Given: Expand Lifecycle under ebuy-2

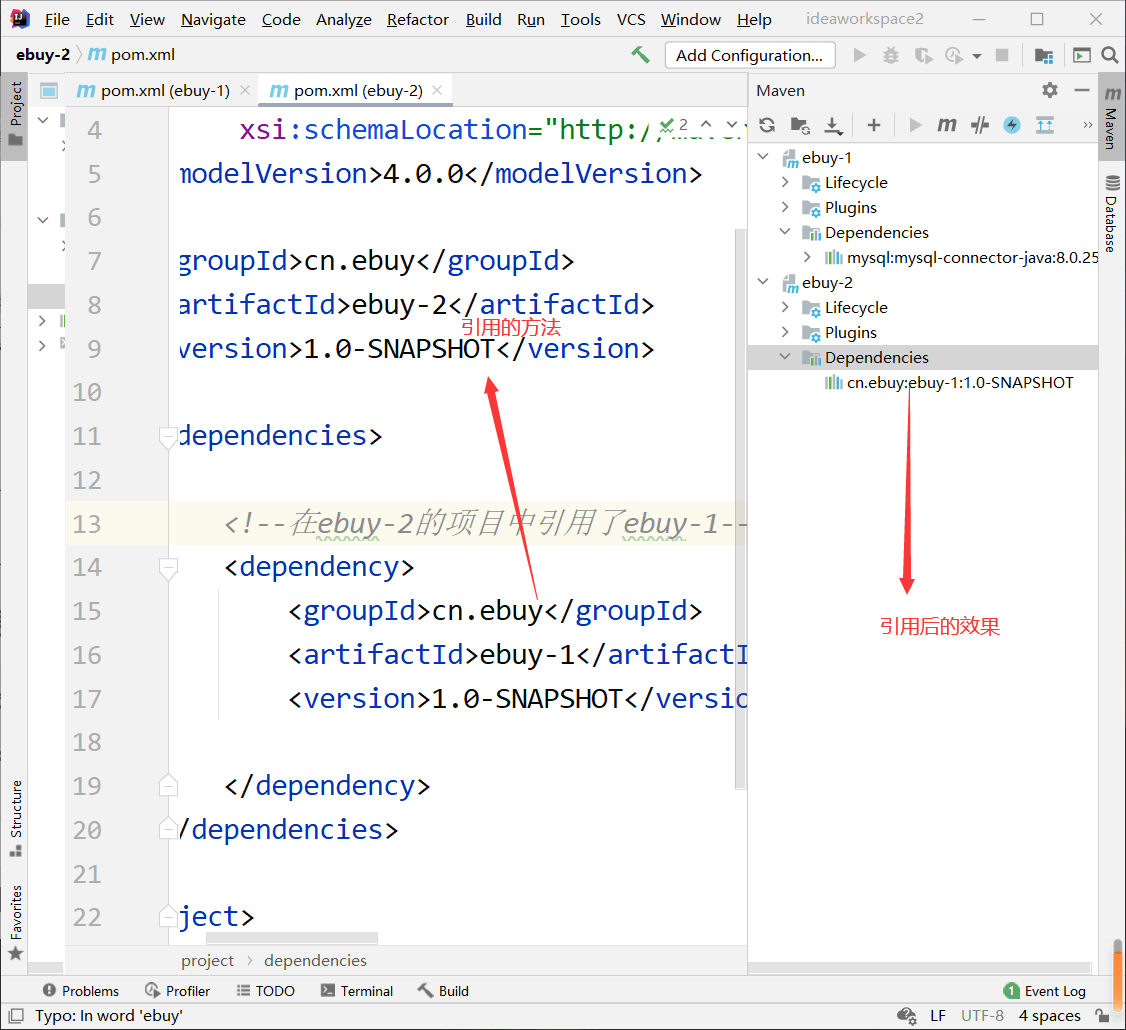Looking at the screenshot, I should [x=786, y=307].
